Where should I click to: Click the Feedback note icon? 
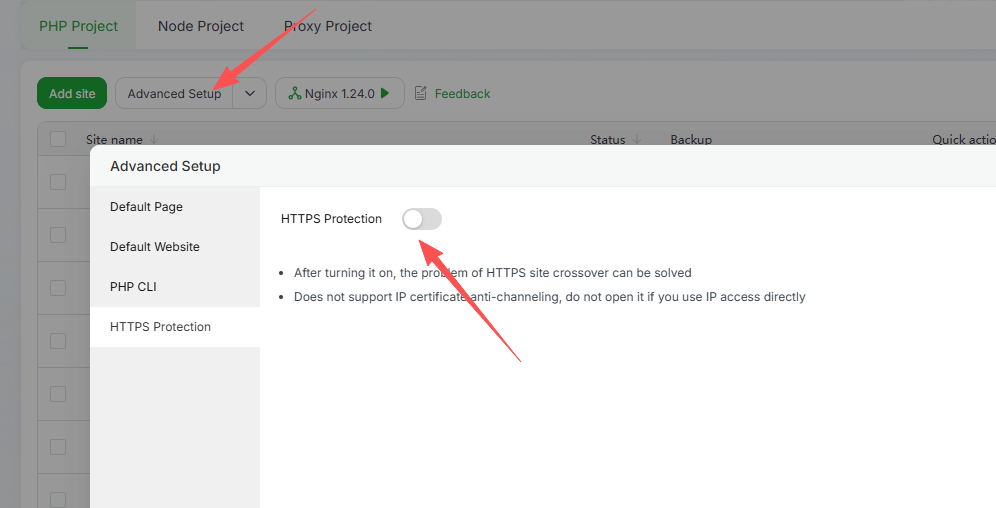[x=420, y=93]
